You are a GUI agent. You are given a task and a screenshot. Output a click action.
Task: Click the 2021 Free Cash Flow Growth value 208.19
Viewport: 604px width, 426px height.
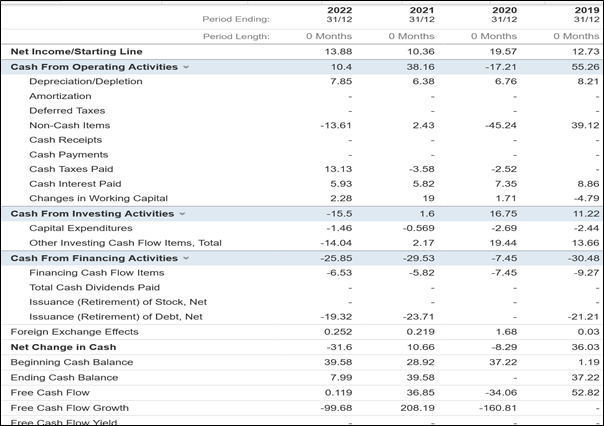pyautogui.click(x=419, y=407)
